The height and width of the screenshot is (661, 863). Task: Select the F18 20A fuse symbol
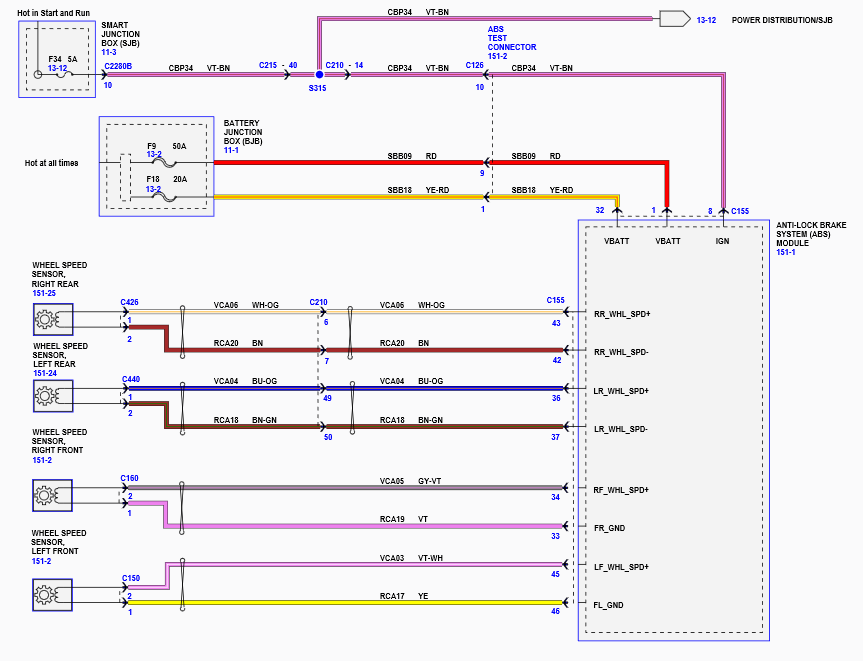[165, 196]
